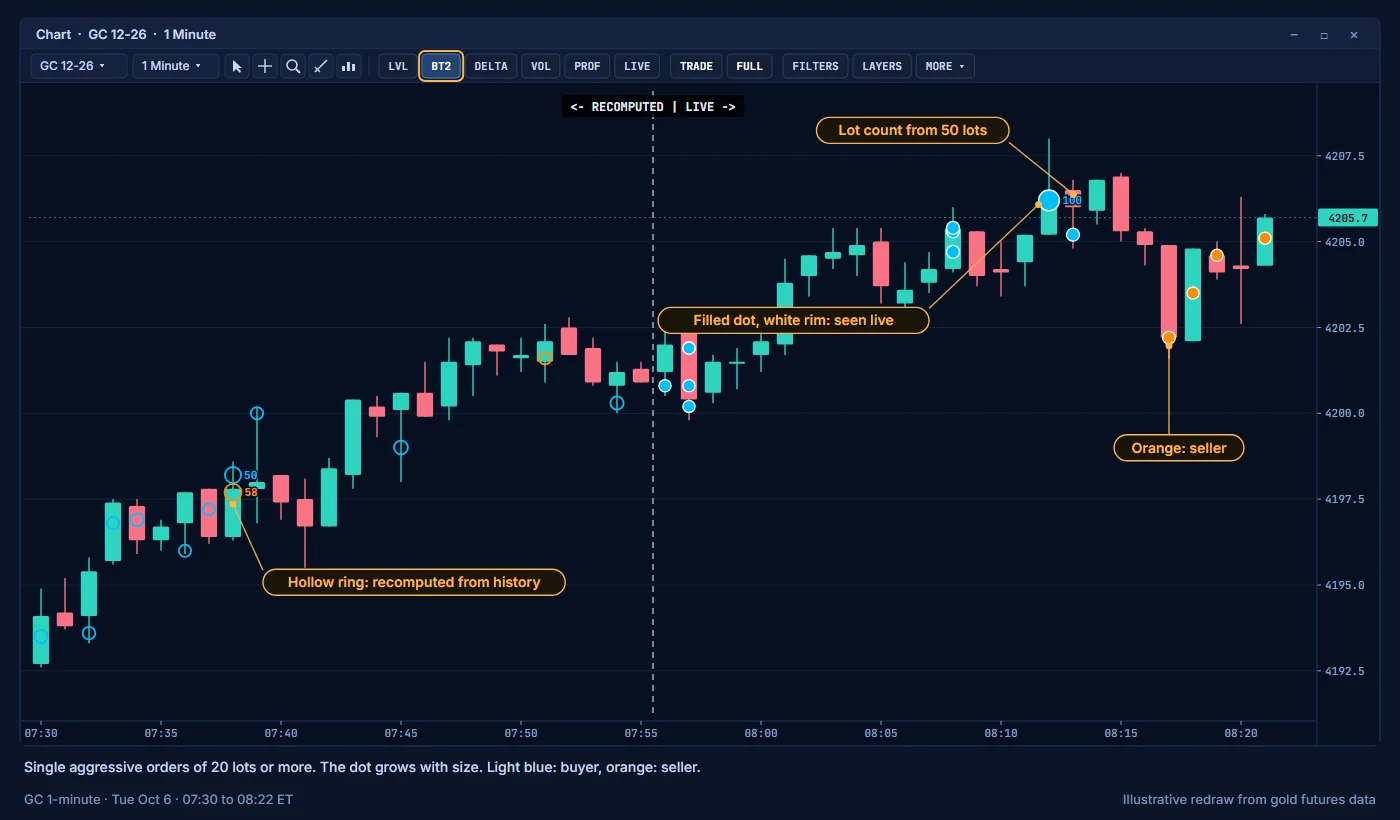Click the 4207.5 price axis label
The image size is (1400, 820).
coord(1344,156)
